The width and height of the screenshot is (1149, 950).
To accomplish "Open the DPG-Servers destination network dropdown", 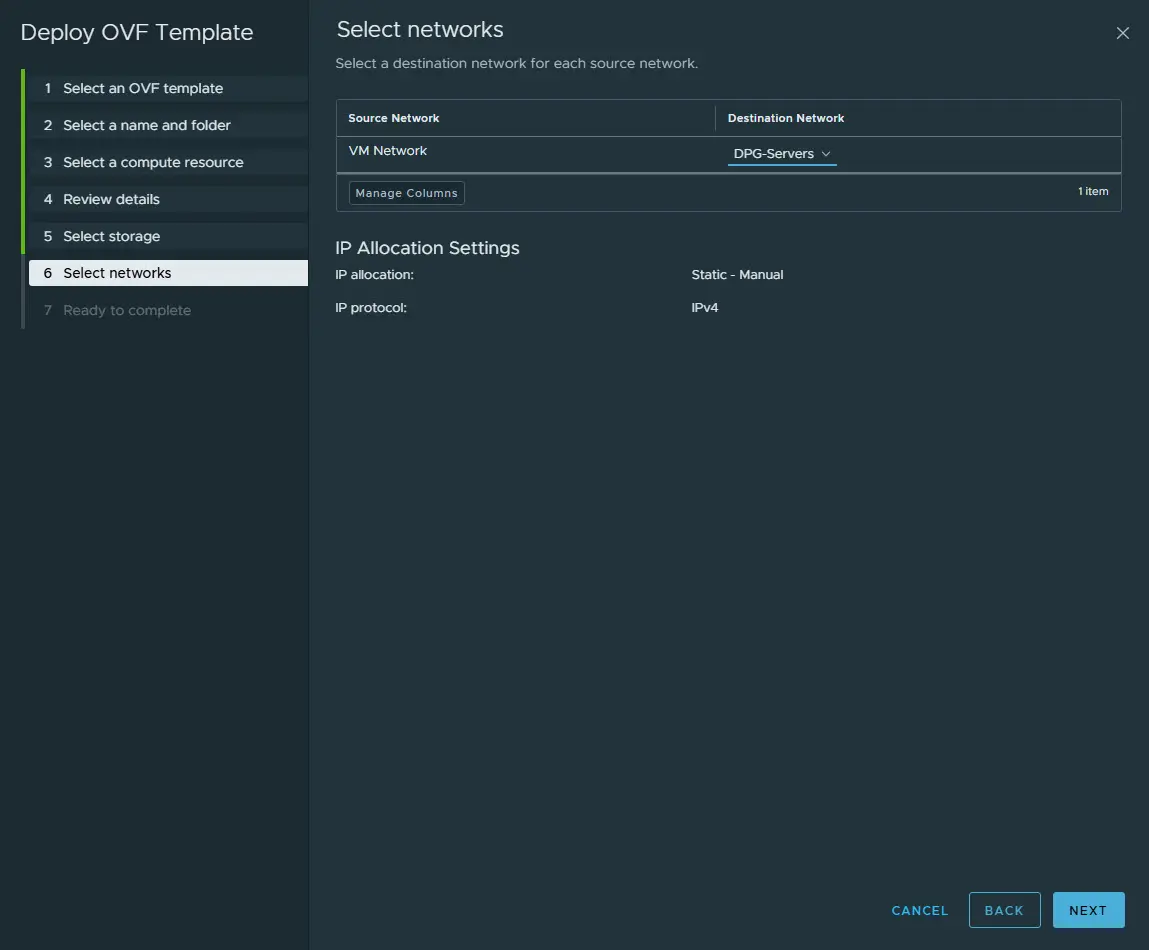I will (782, 154).
